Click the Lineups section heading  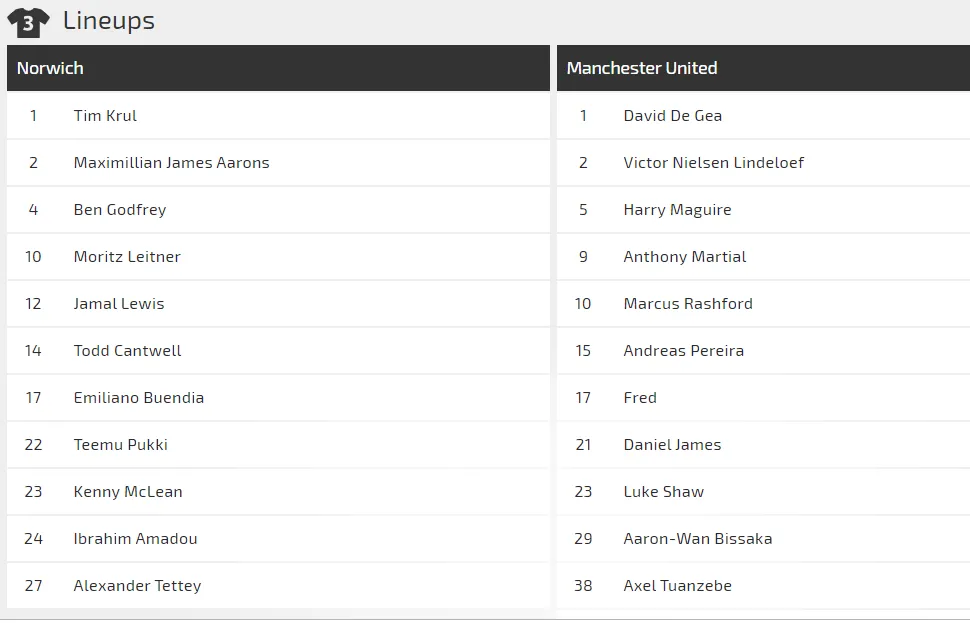108,21
